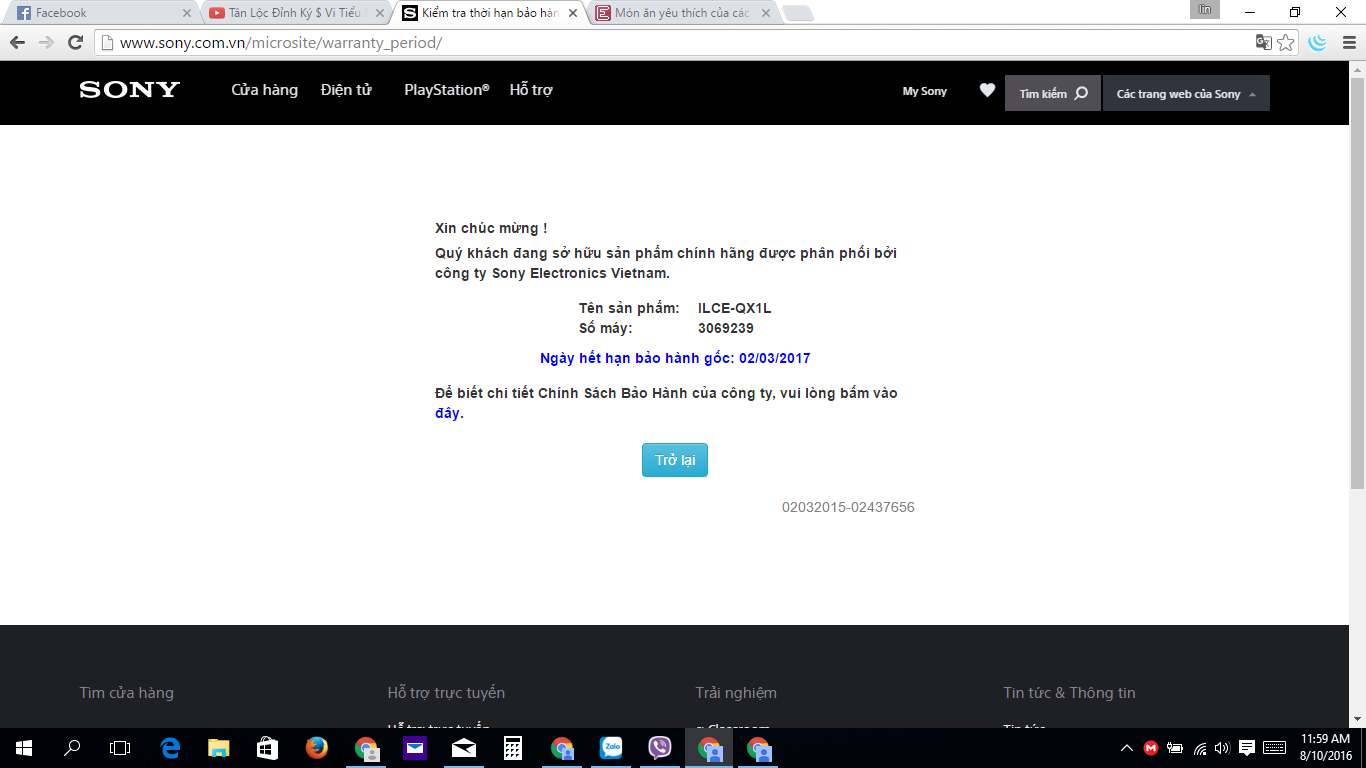
Task: Close the Kiểm tra thời hạn bảo hành tab
Action: click(x=571, y=13)
